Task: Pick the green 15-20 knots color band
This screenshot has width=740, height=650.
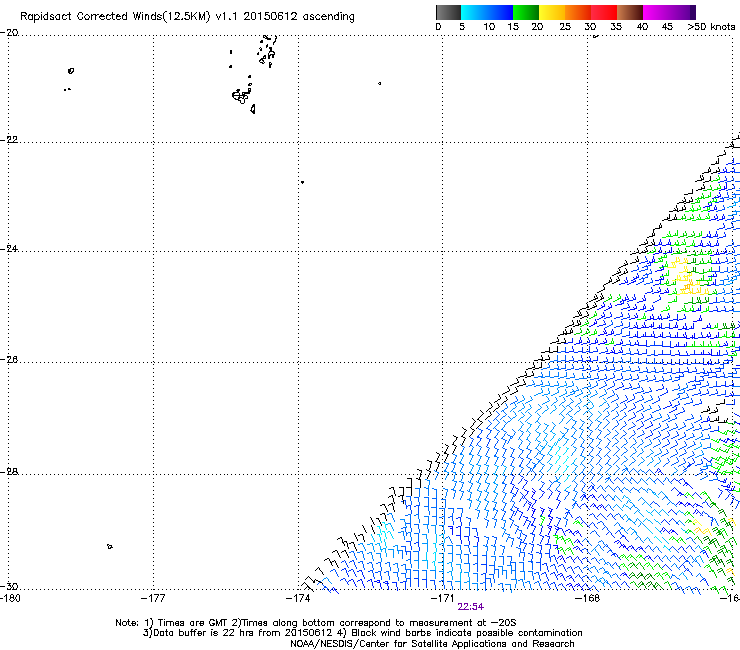Action: tap(526, 13)
